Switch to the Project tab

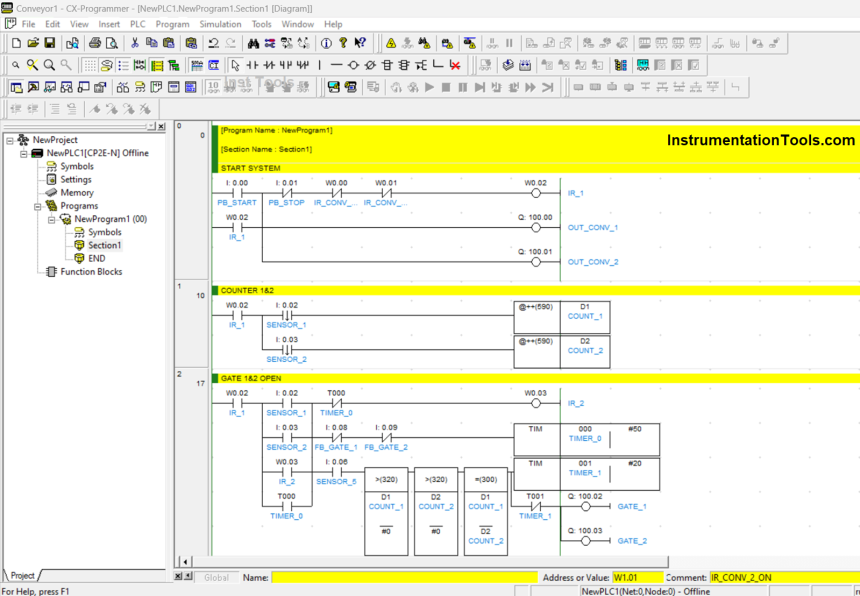[x=23, y=575]
